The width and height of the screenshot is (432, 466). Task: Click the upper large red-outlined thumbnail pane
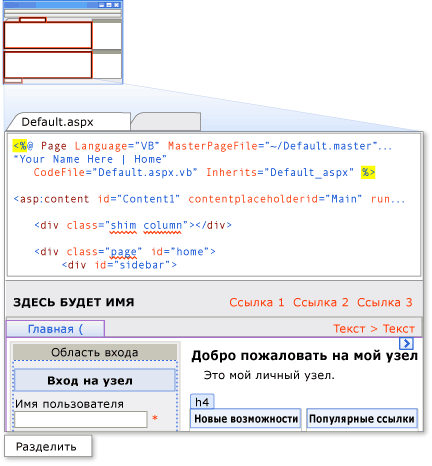(x=48, y=35)
